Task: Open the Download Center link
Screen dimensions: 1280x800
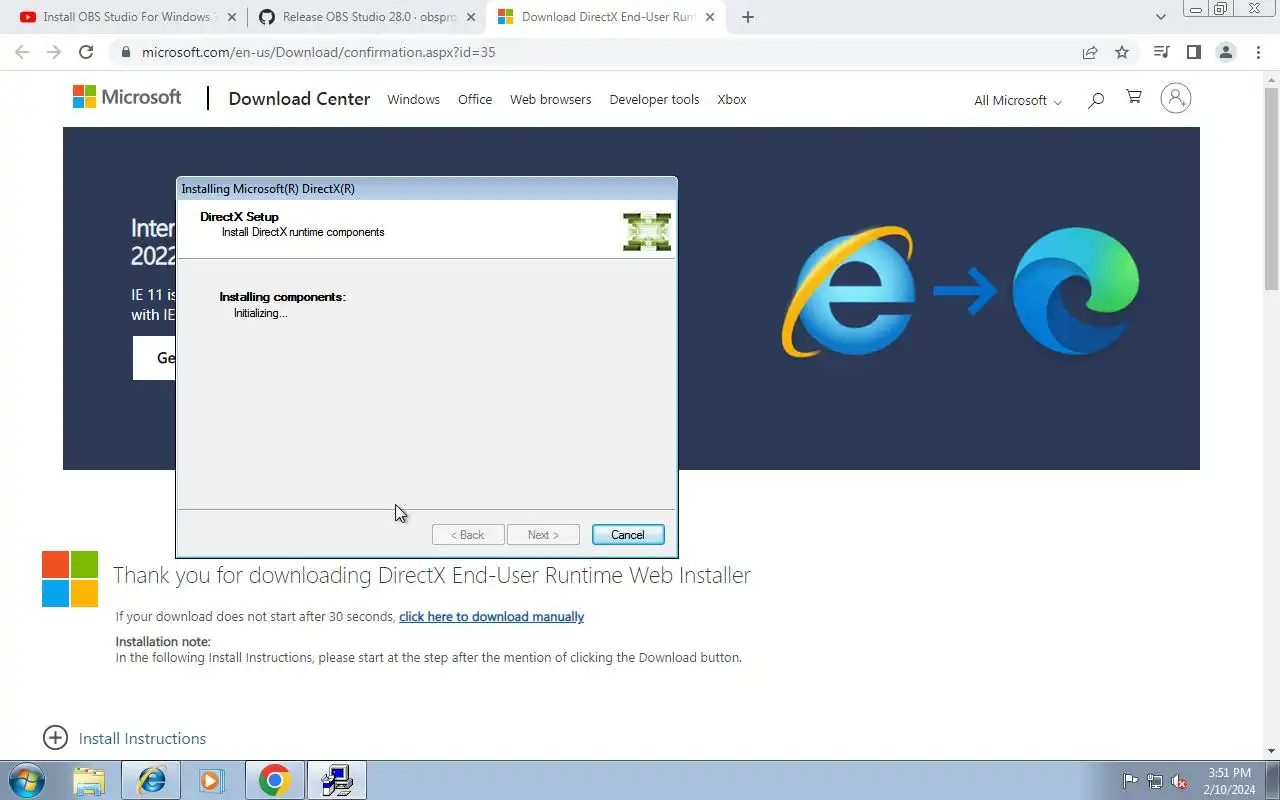Action: click(299, 99)
